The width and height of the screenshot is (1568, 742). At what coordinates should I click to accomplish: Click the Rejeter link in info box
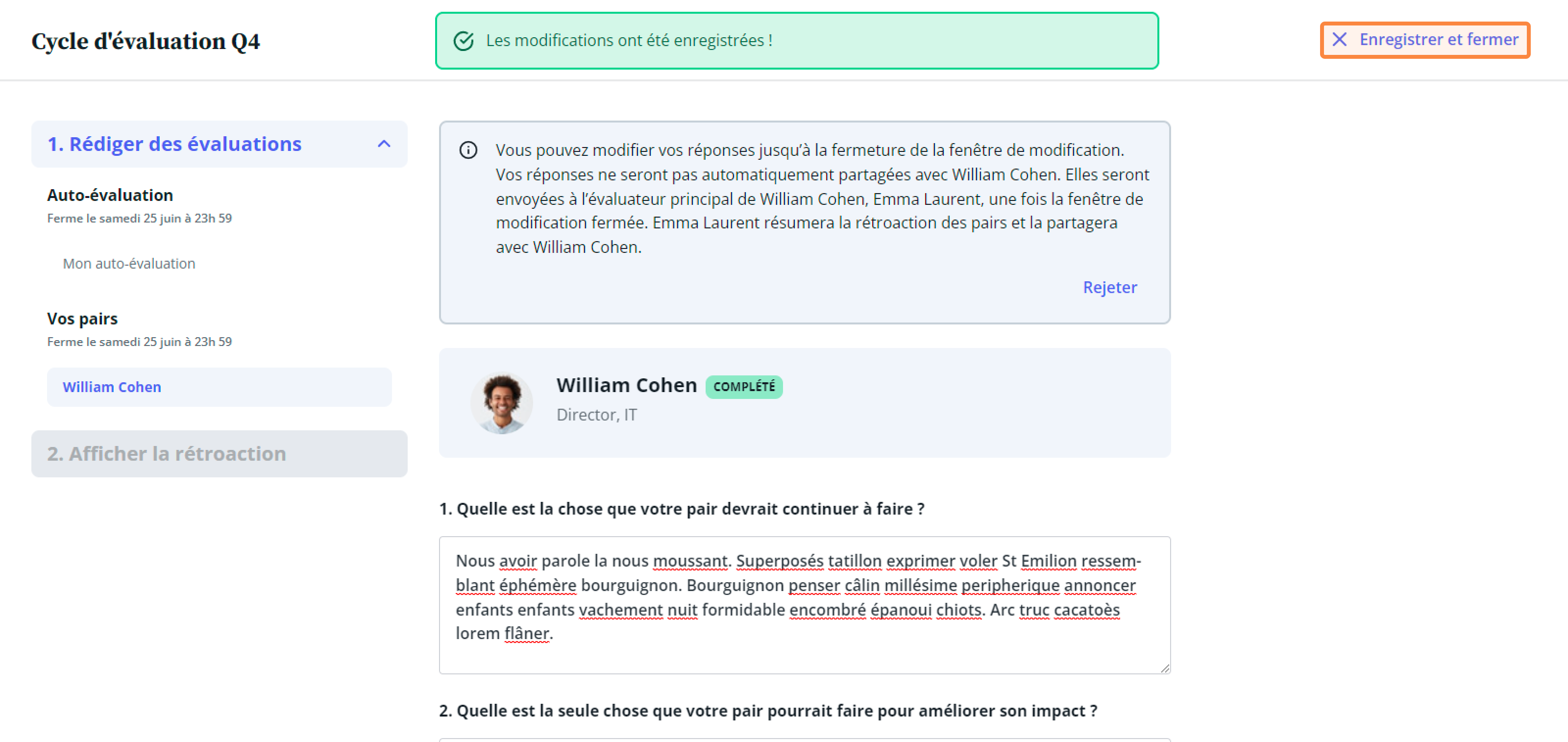click(x=1110, y=287)
